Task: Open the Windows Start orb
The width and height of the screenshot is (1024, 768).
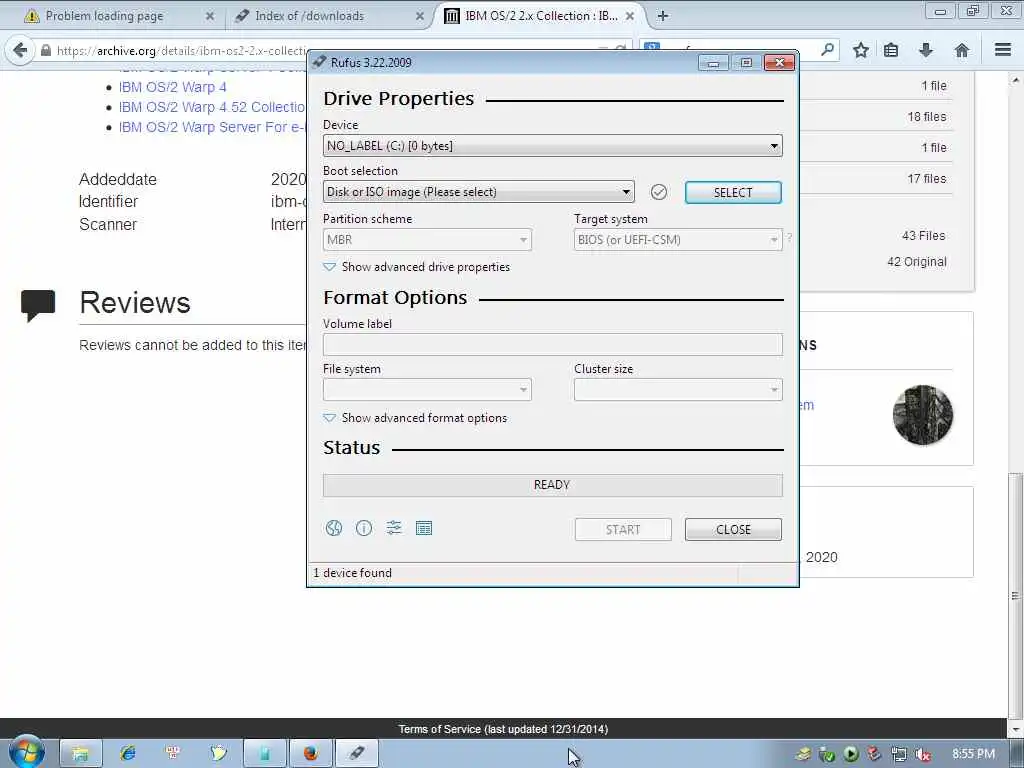Action: coord(26,752)
